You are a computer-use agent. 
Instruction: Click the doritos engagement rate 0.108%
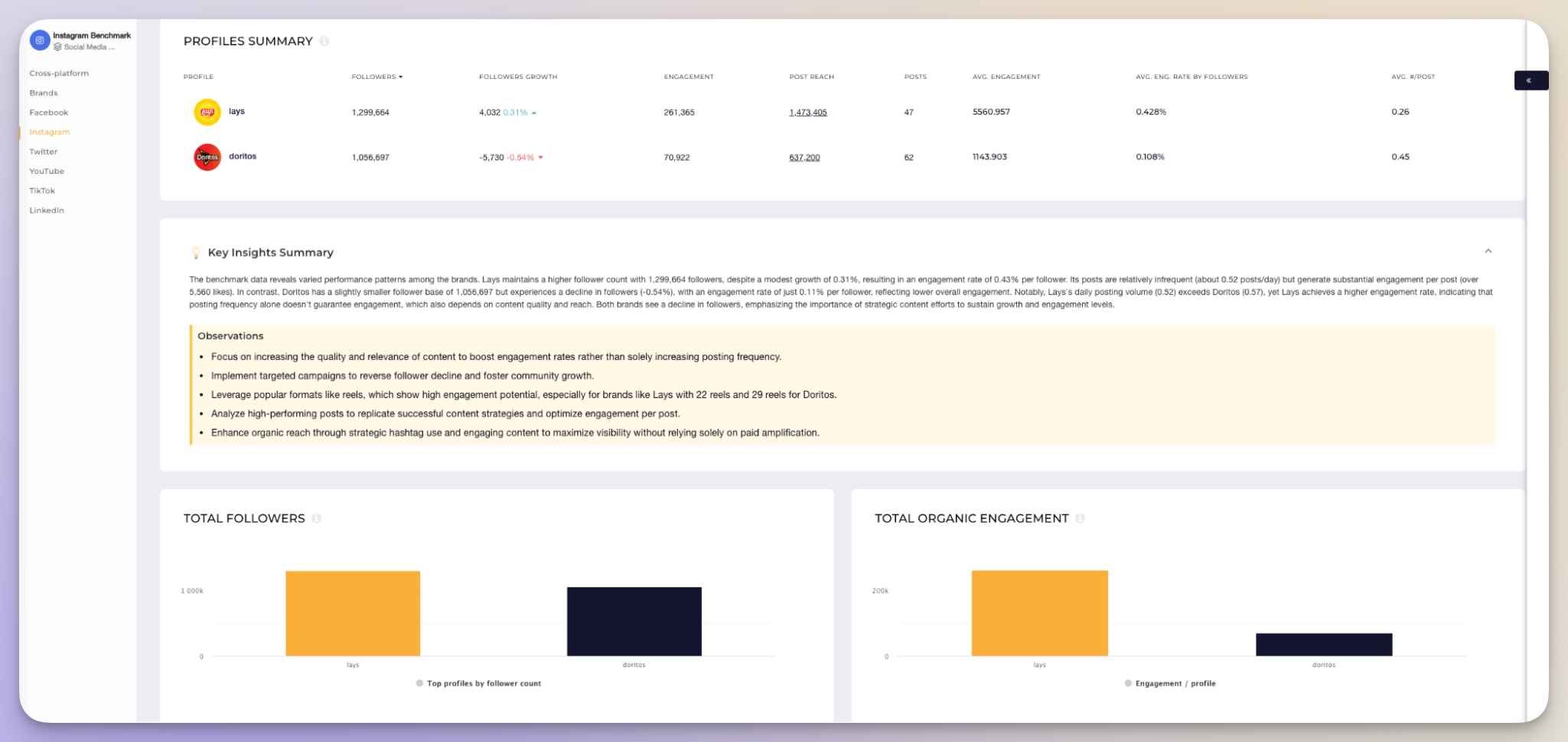[1150, 157]
